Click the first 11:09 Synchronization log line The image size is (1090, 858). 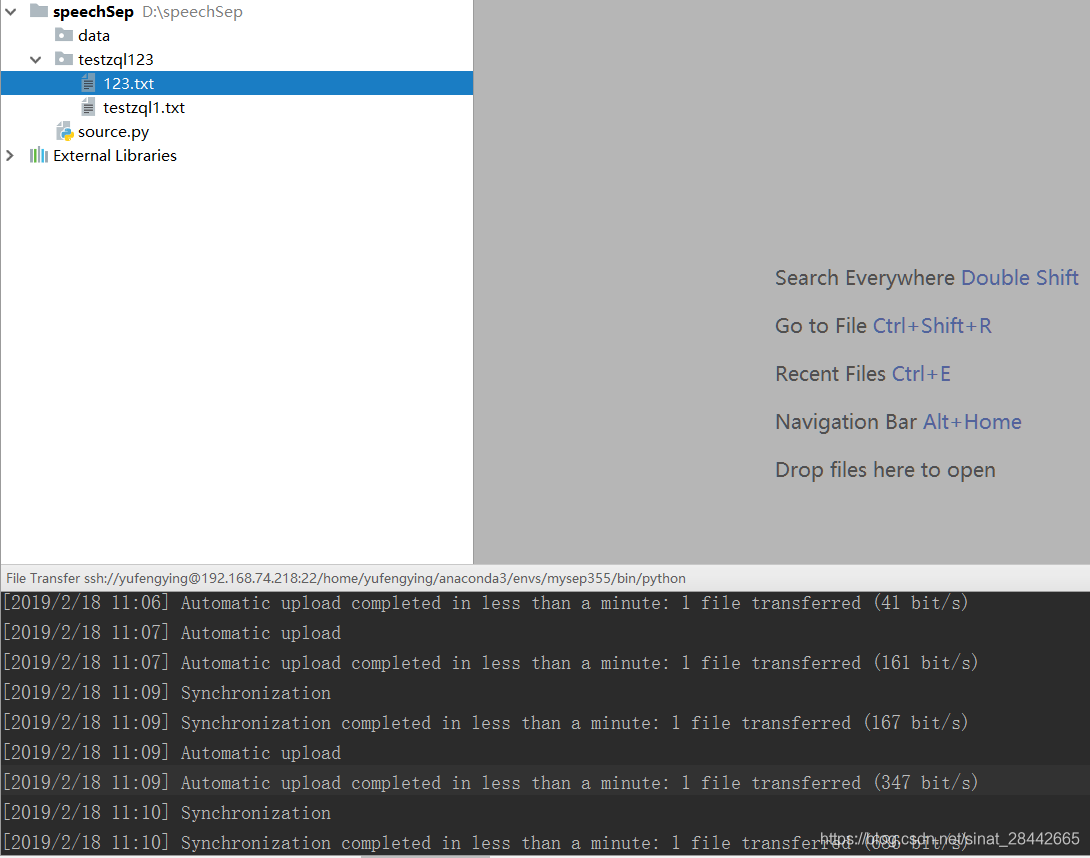(x=167, y=693)
